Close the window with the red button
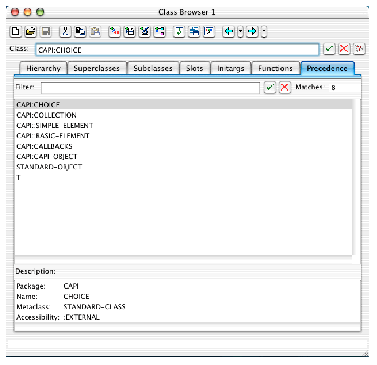Viewport: 377px width, 365px height. click(15, 12)
